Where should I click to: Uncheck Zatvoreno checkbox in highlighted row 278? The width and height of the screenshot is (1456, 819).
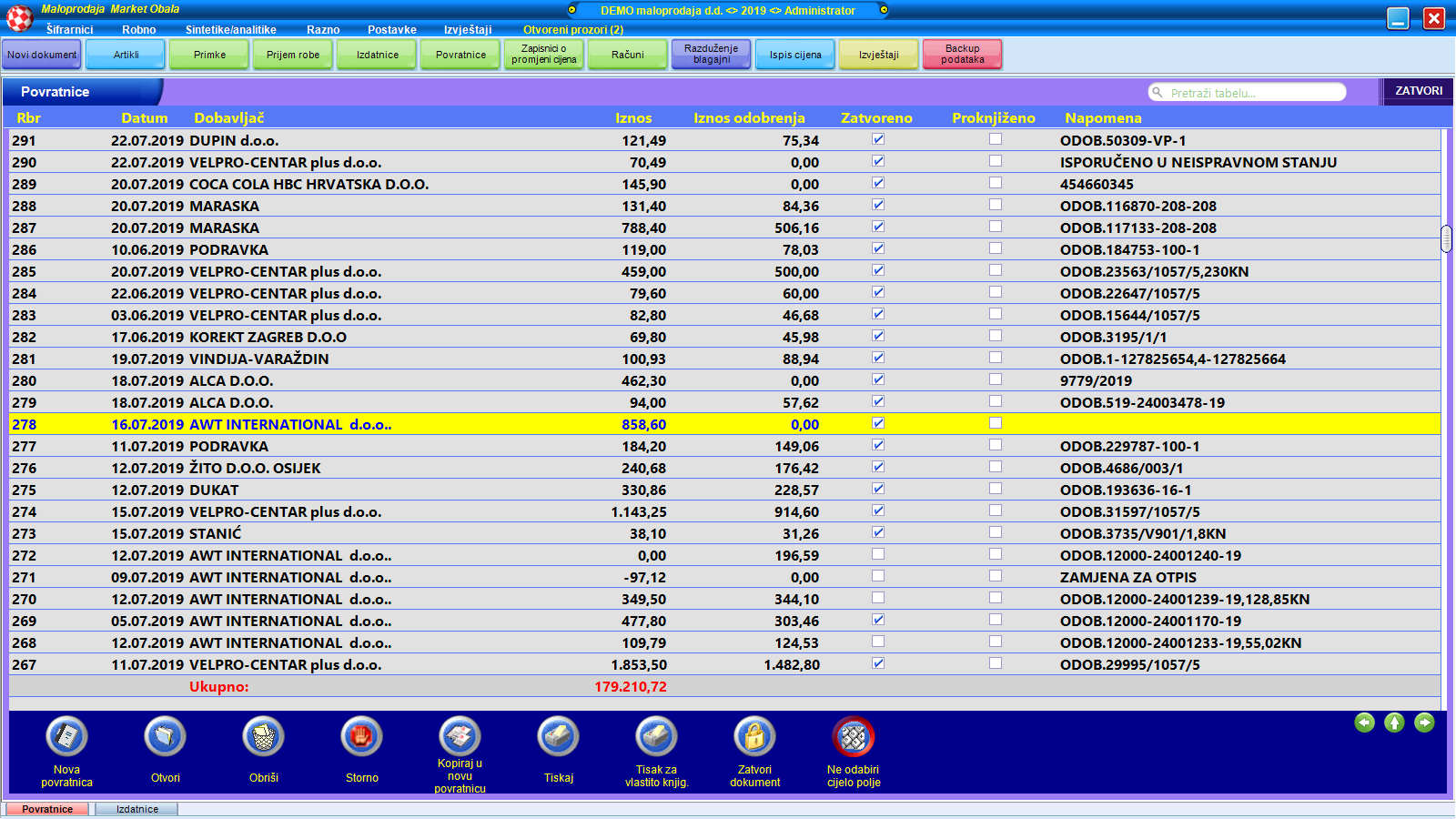pyautogui.click(x=878, y=423)
